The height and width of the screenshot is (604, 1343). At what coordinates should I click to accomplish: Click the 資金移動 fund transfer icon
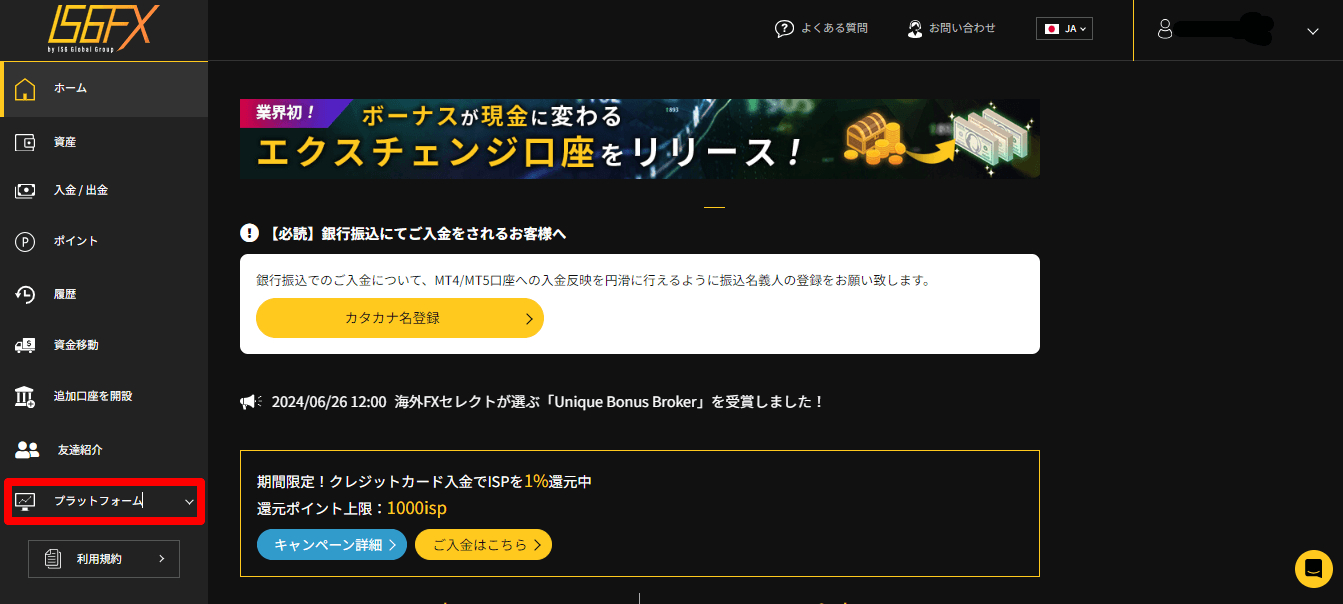click(25, 344)
